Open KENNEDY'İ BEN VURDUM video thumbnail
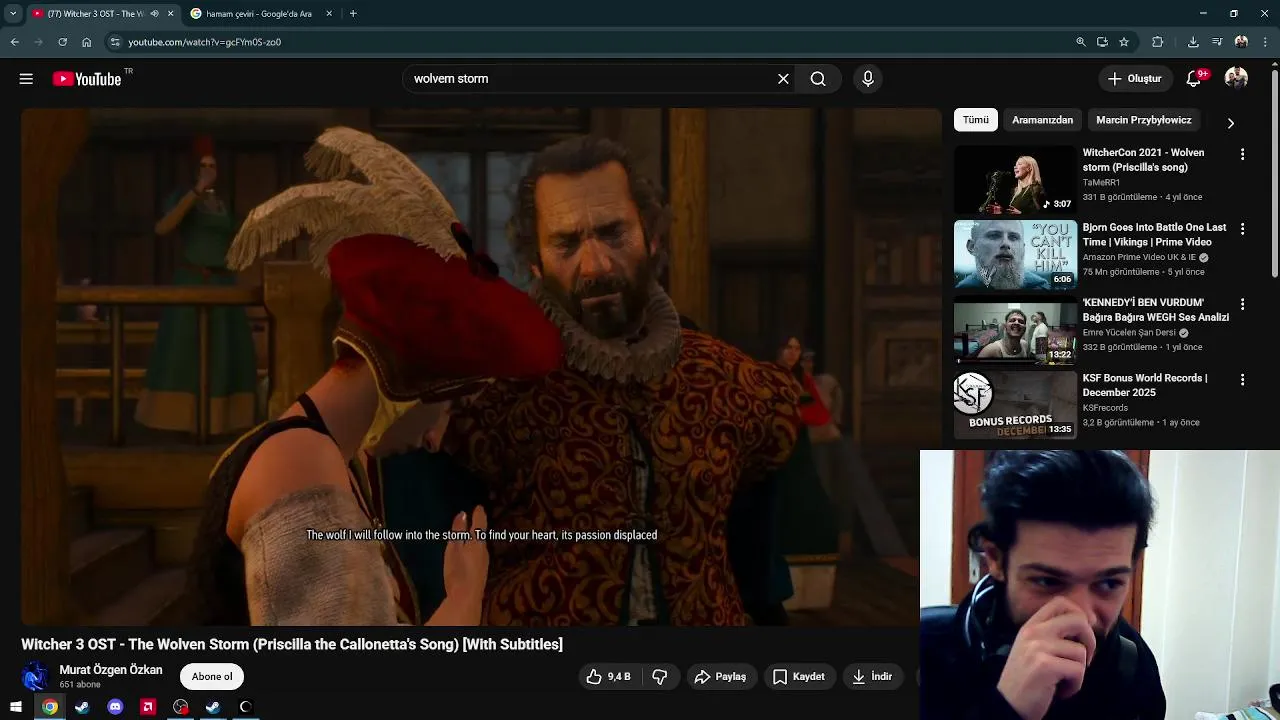The width and height of the screenshot is (1280, 720). click(x=1015, y=330)
